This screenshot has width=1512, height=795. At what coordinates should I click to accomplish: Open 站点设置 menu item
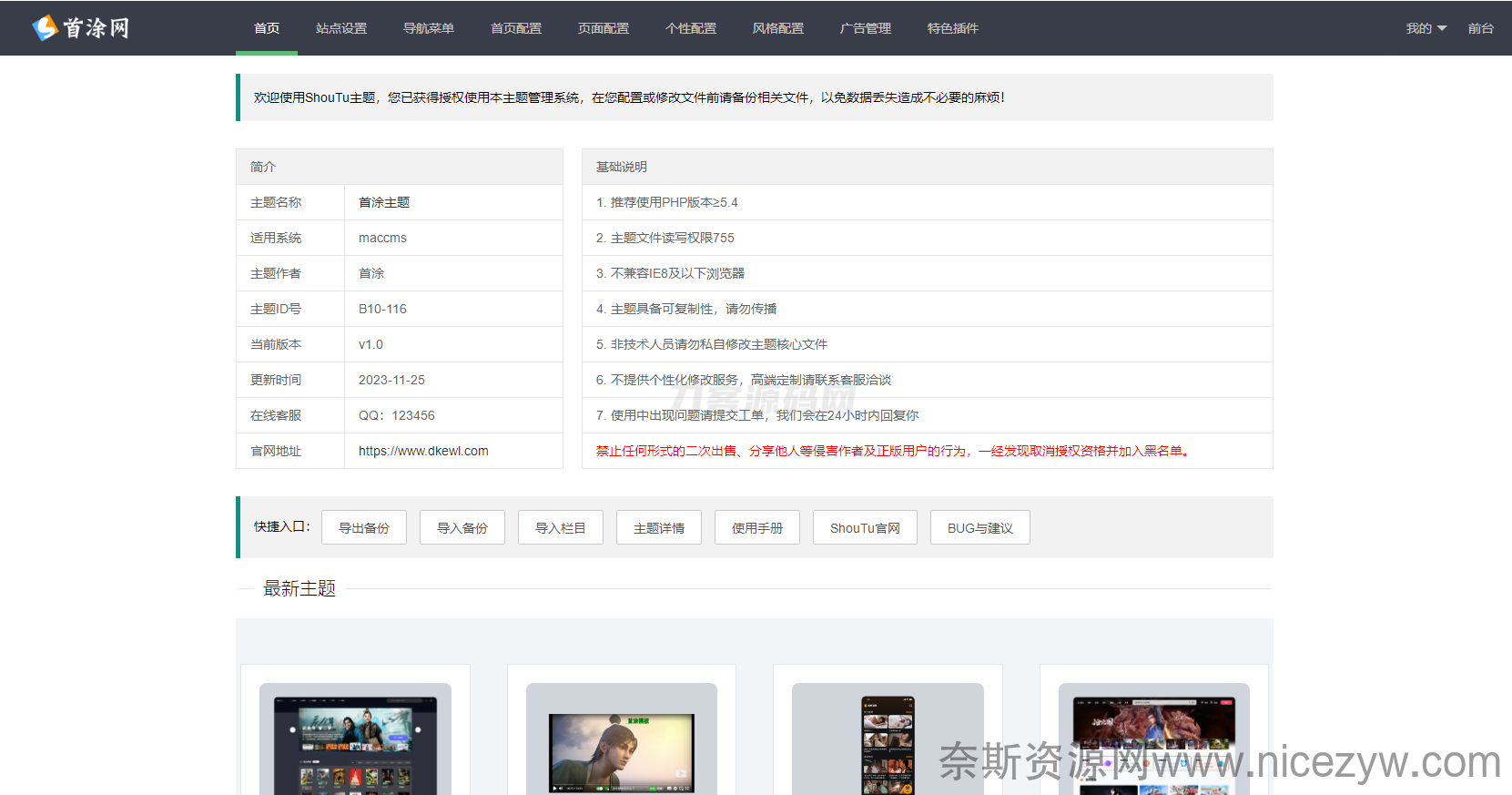pos(341,28)
